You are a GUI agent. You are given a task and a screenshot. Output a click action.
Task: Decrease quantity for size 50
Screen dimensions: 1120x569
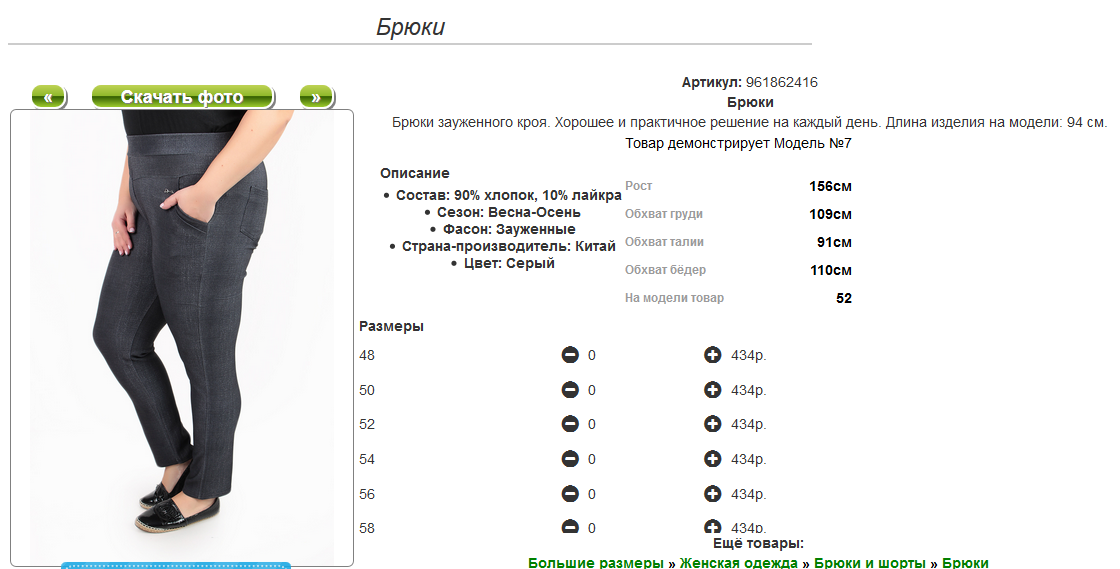(x=570, y=390)
